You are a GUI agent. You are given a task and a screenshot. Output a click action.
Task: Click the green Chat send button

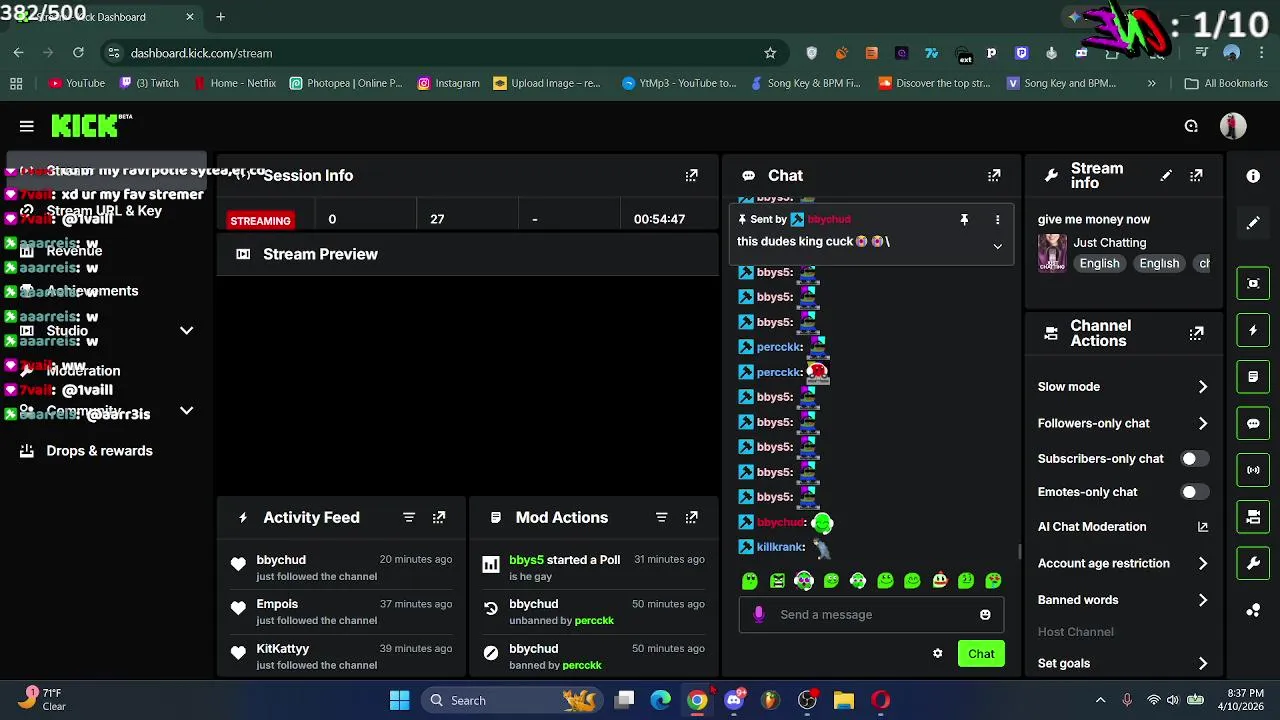tap(981, 654)
